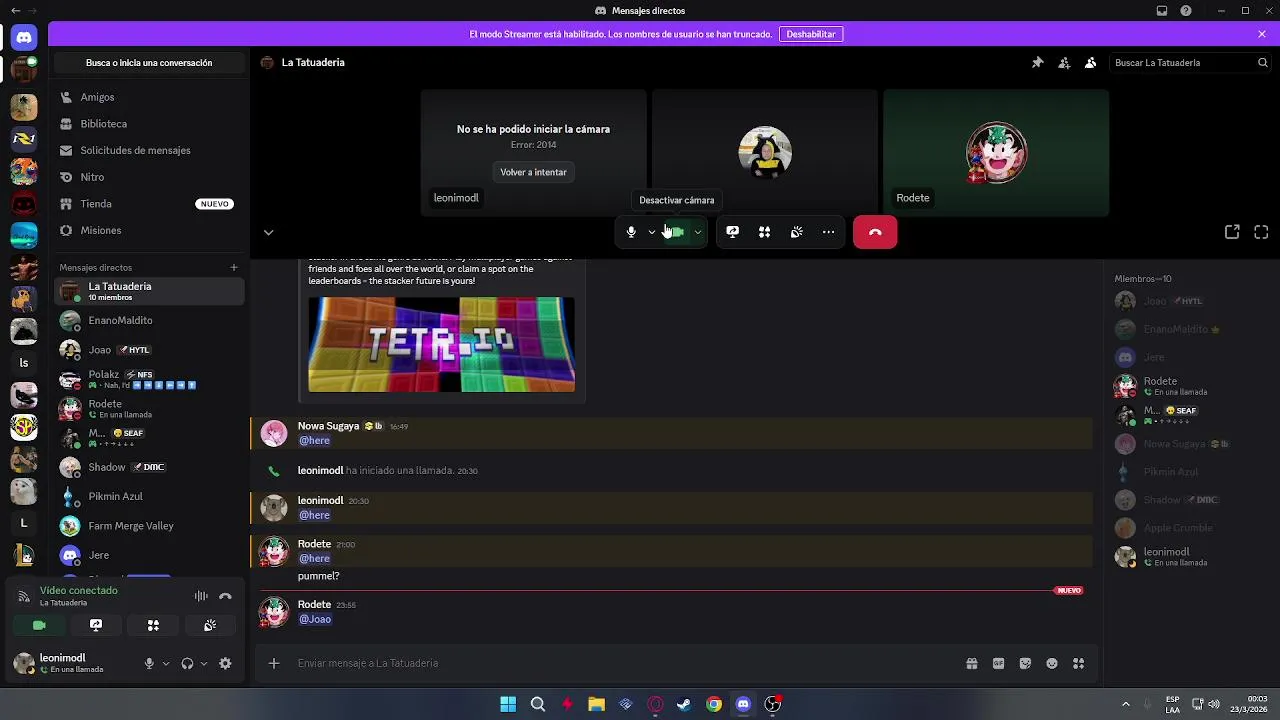Open more call options (three dots)
Screen dimensions: 1280x720
829,232
